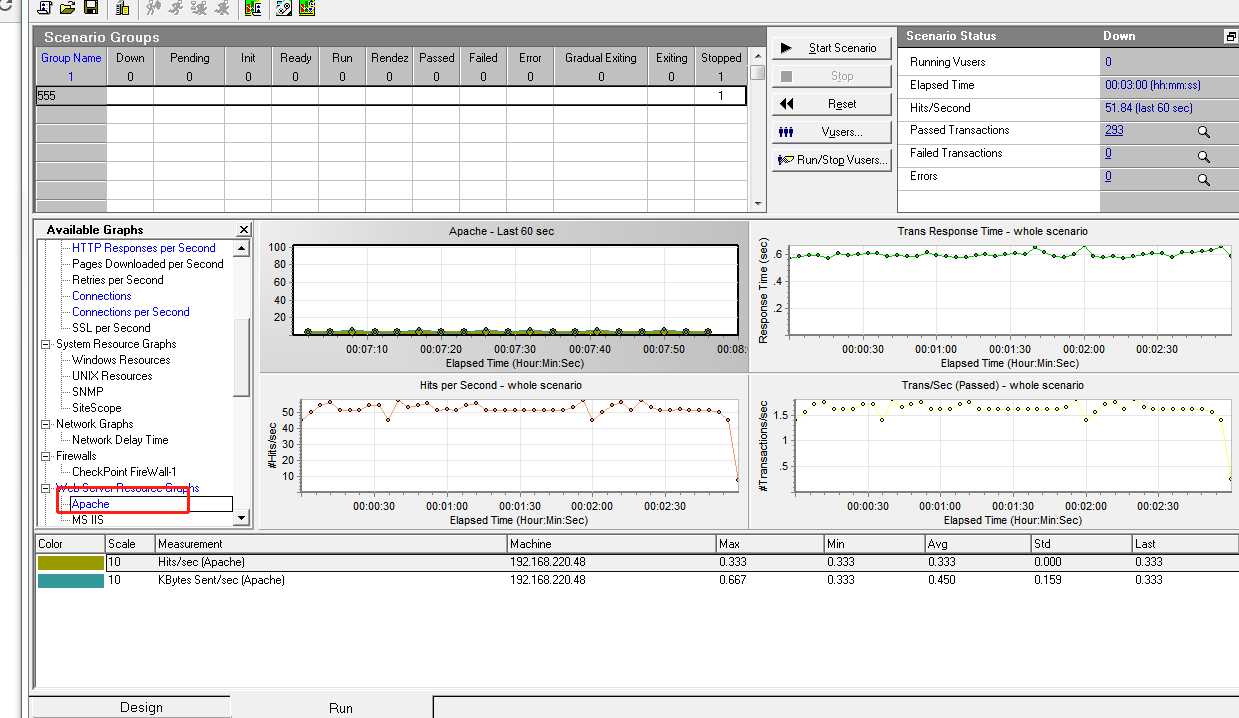Click the Measurement column header

click(x=330, y=544)
